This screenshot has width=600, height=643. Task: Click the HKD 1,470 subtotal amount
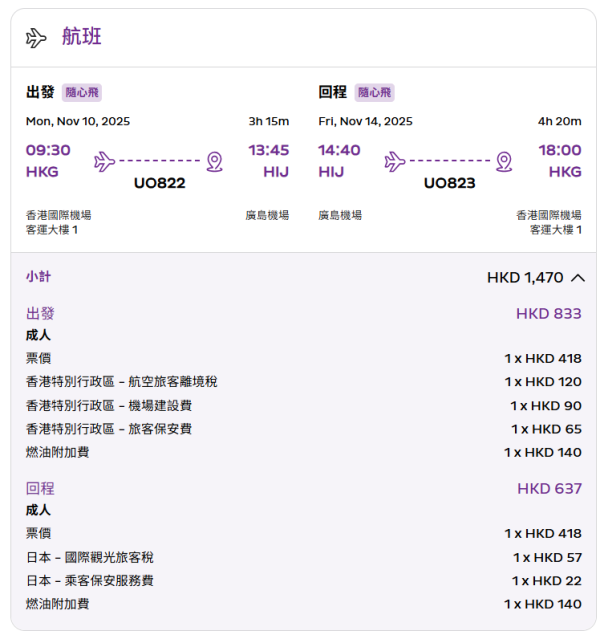[525, 278]
